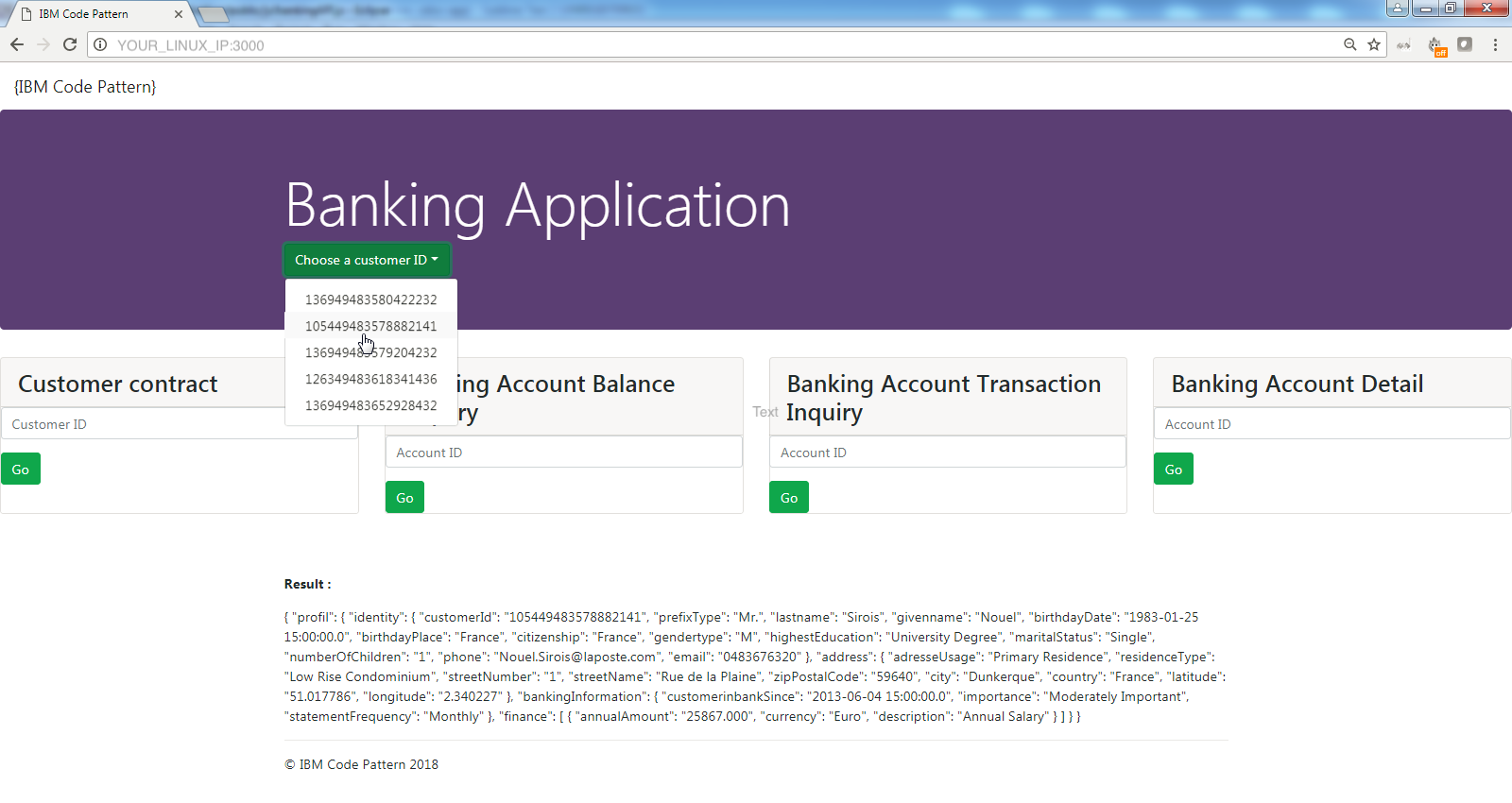Open a new browser tab

tap(215, 14)
